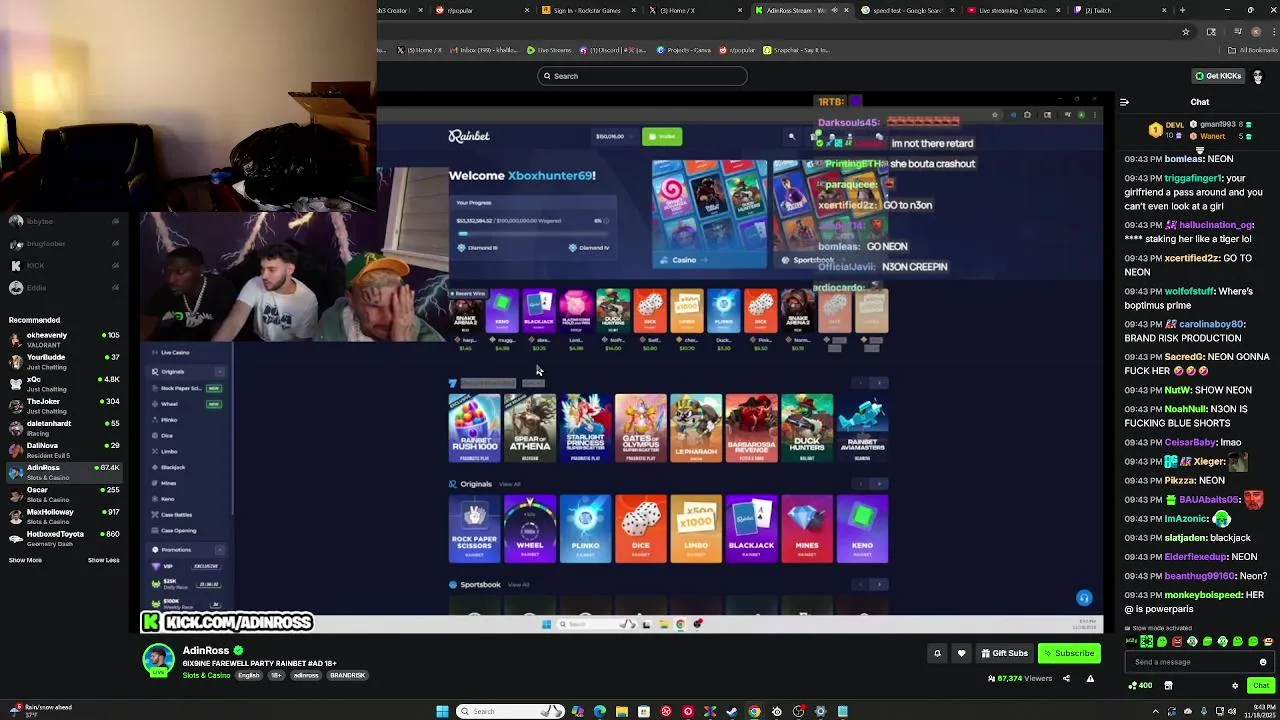Screen dimensions: 1280x720
Task: Click the Windows taskbar Search box
Action: point(510,711)
